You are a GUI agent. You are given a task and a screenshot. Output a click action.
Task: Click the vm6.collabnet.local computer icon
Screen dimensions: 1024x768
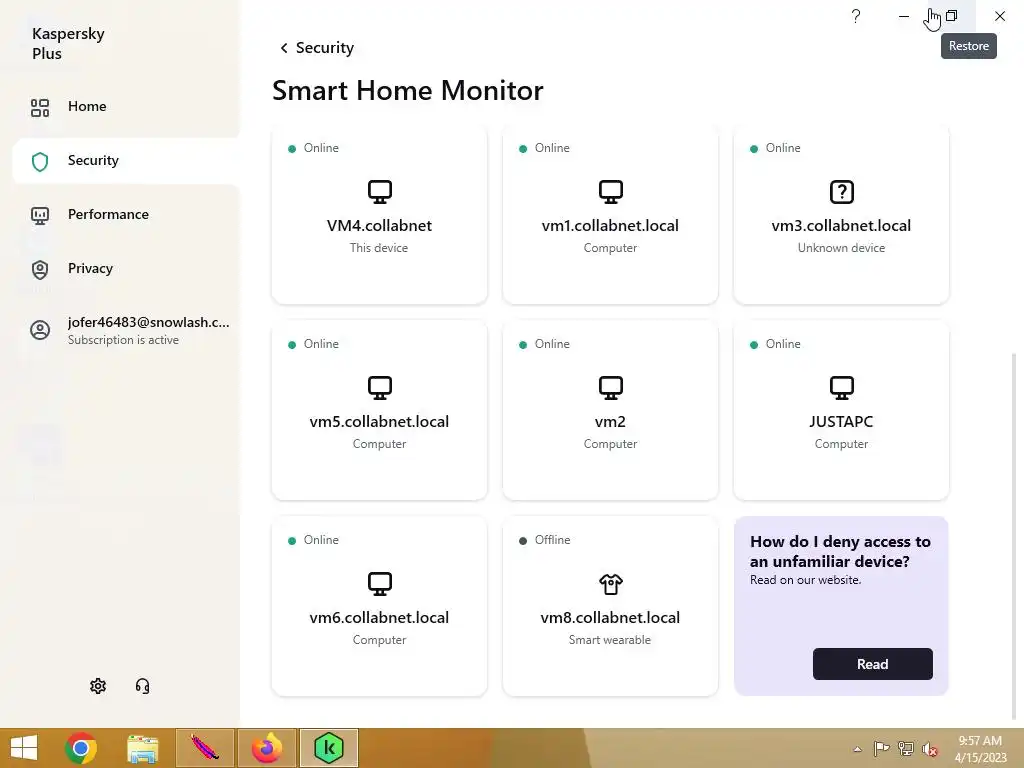click(379, 584)
